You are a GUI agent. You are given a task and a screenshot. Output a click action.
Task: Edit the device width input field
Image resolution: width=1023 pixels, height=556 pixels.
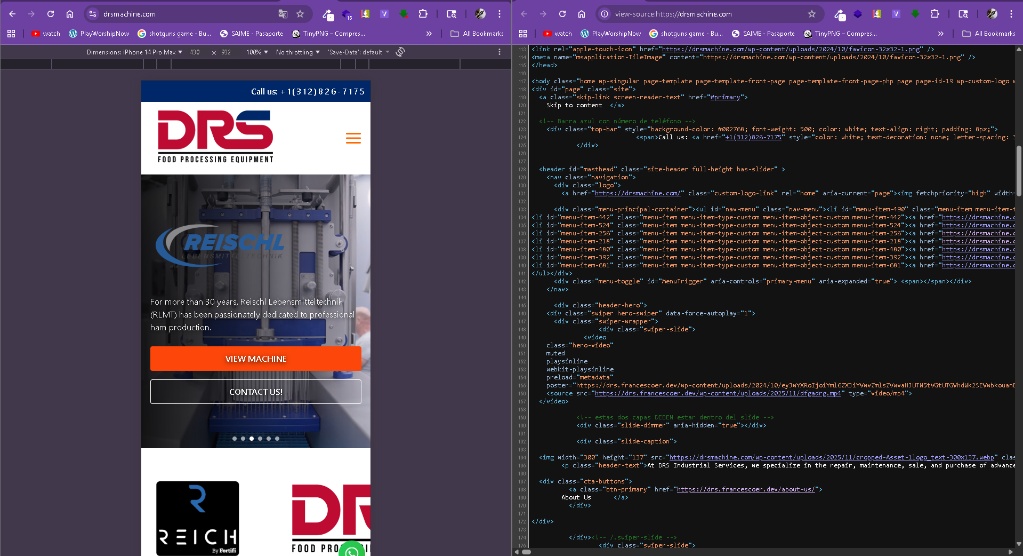pyautogui.click(x=195, y=52)
